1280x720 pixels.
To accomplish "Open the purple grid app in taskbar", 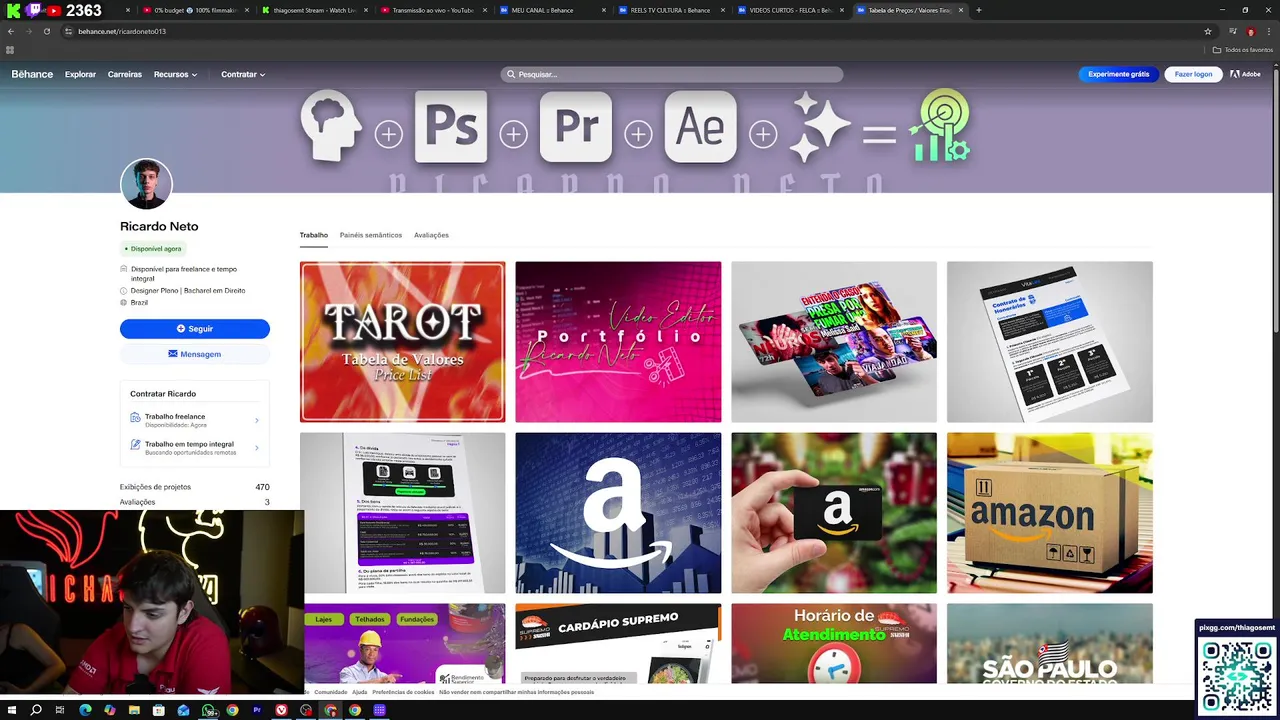I will [379, 710].
